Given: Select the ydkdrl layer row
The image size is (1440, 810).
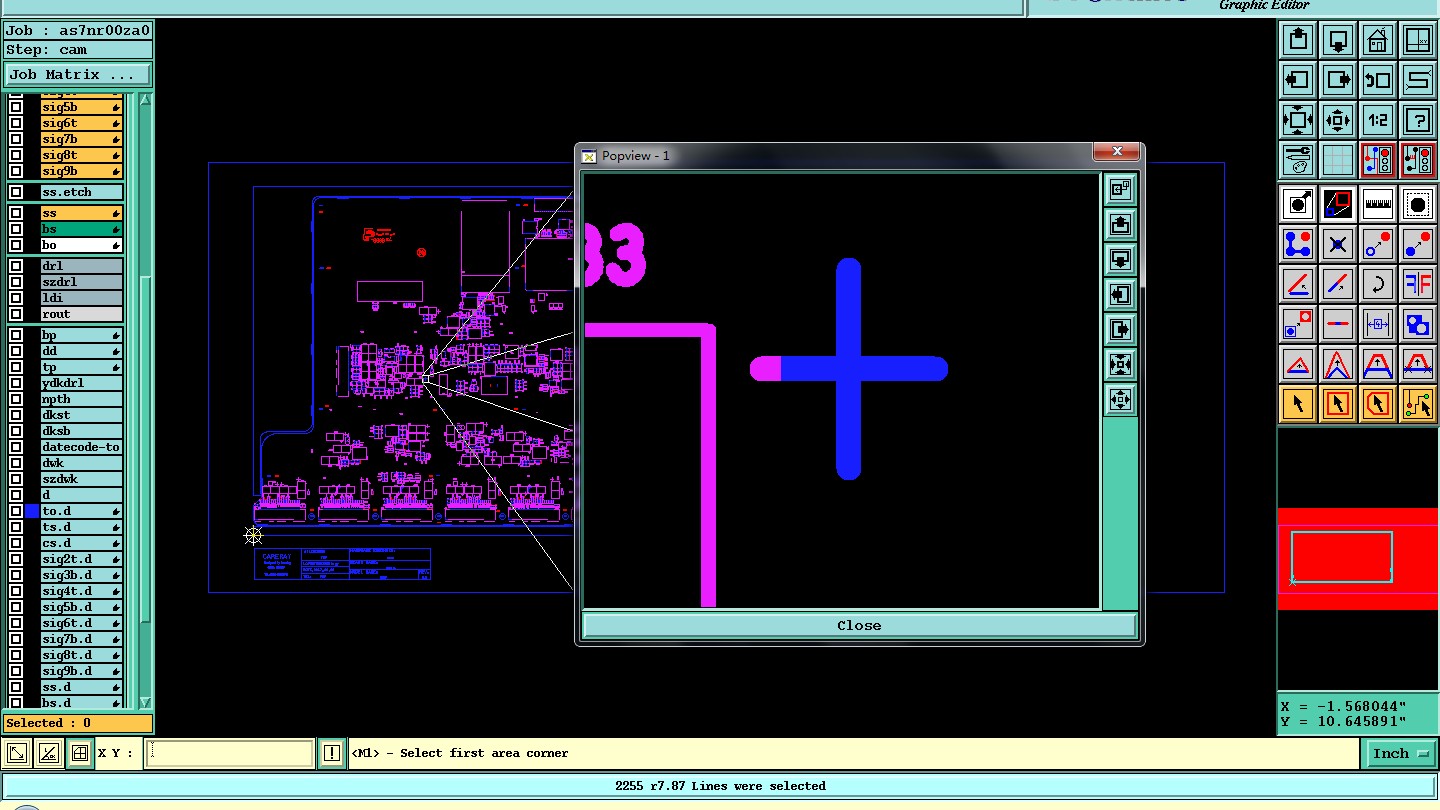Looking at the screenshot, I should point(81,383).
